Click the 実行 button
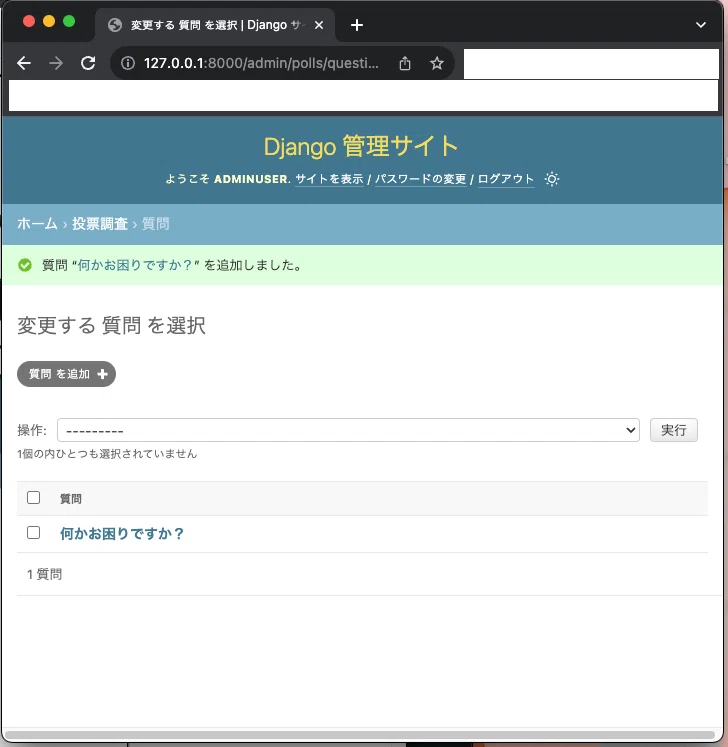Viewport: 728px width, 747px height. [674, 430]
